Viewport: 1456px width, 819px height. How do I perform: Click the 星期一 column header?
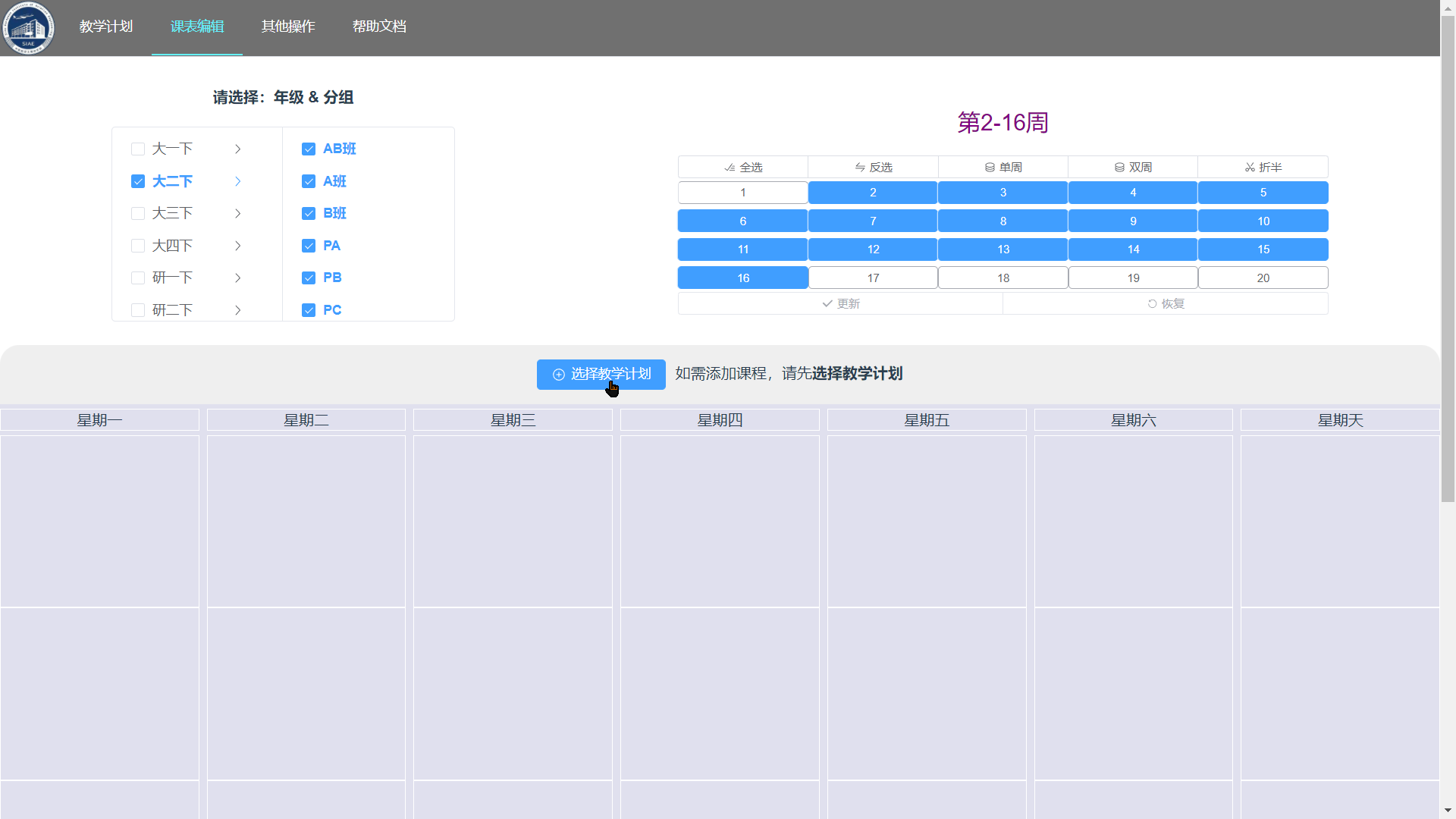[99, 420]
